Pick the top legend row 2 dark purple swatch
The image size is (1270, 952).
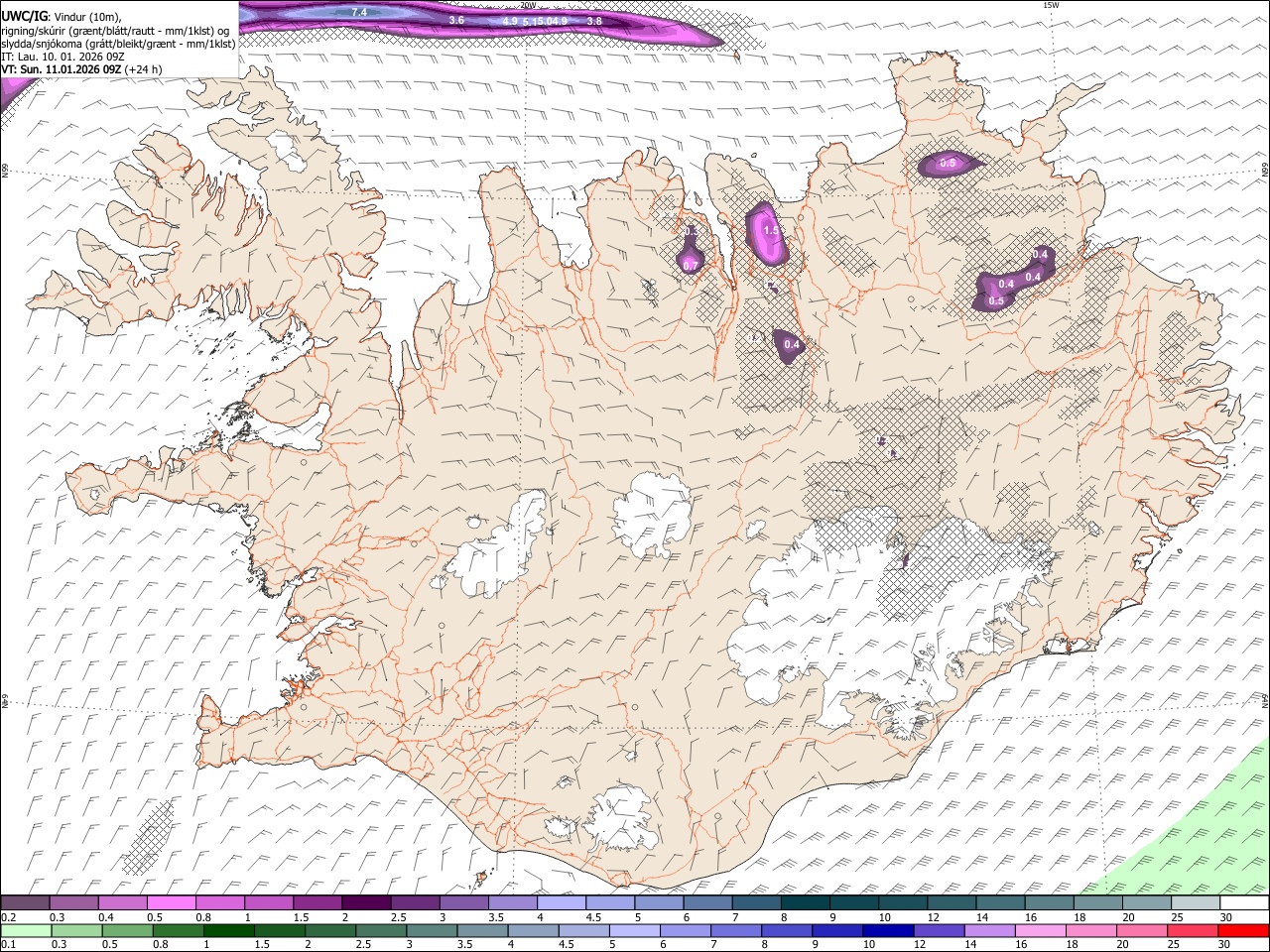366,902
